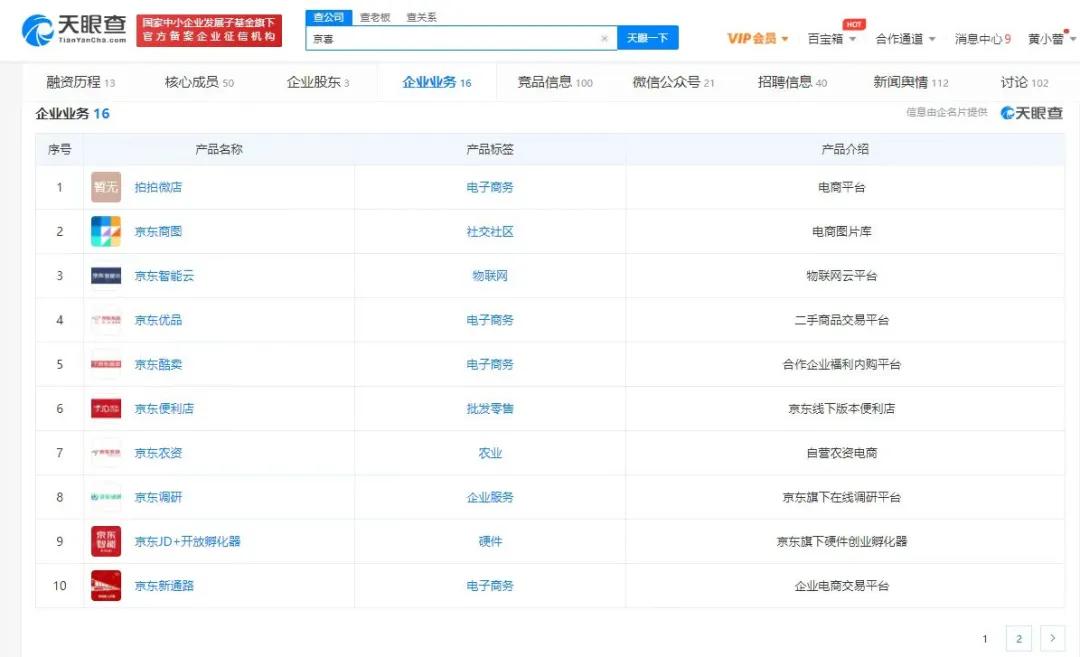Click the next page arrow button
Screen dimensions: 1080x657
click(x=1052, y=638)
